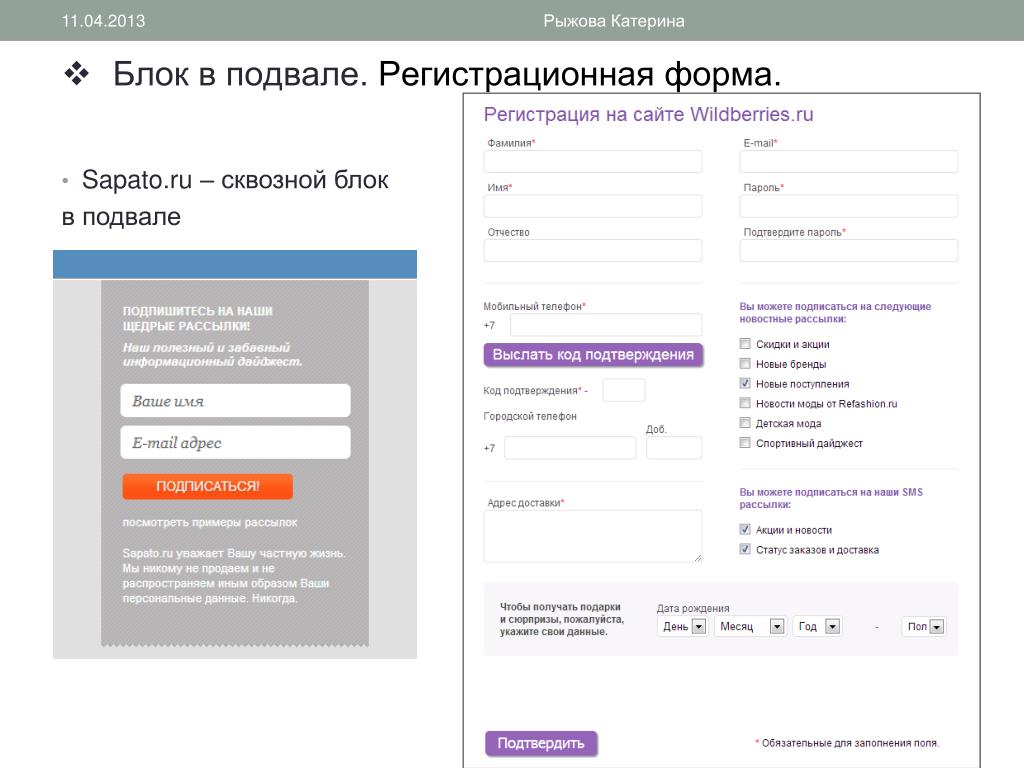Toggle Статус заказов и доставка checkbox

click(745, 549)
